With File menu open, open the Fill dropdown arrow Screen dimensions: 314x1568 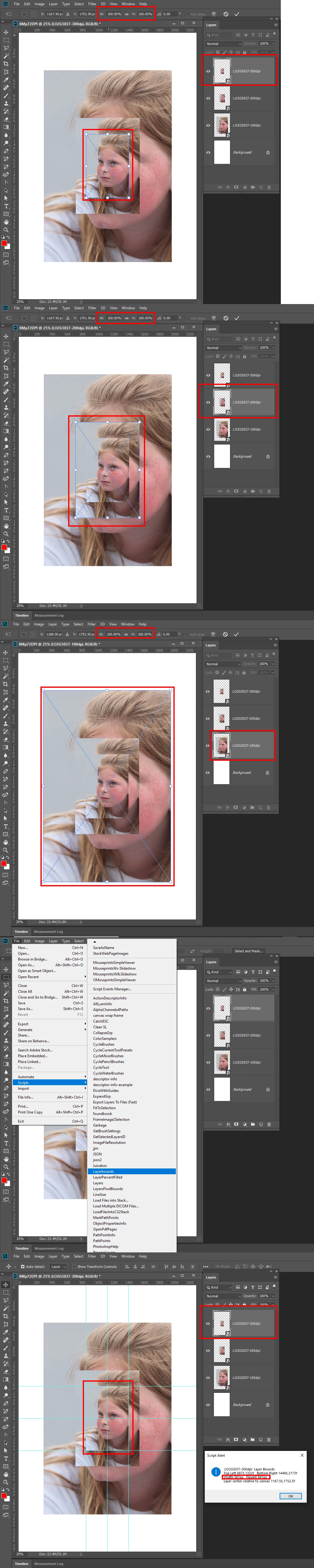[273, 990]
